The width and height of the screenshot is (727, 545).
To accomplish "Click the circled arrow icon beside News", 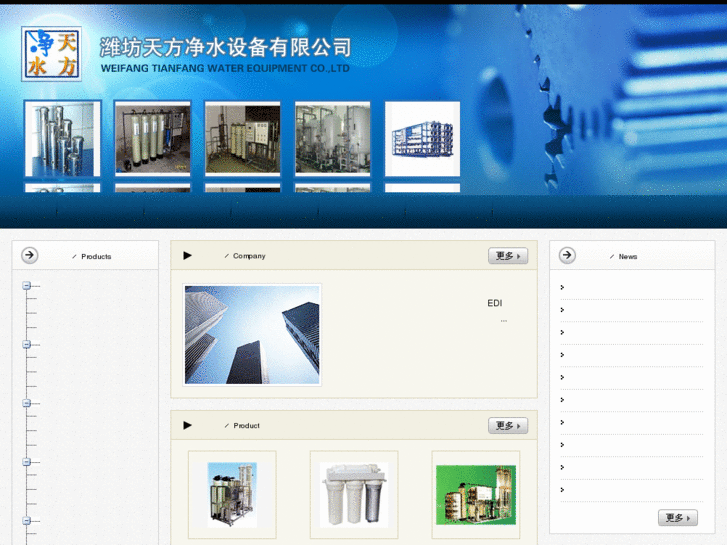I will pos(567,255).
